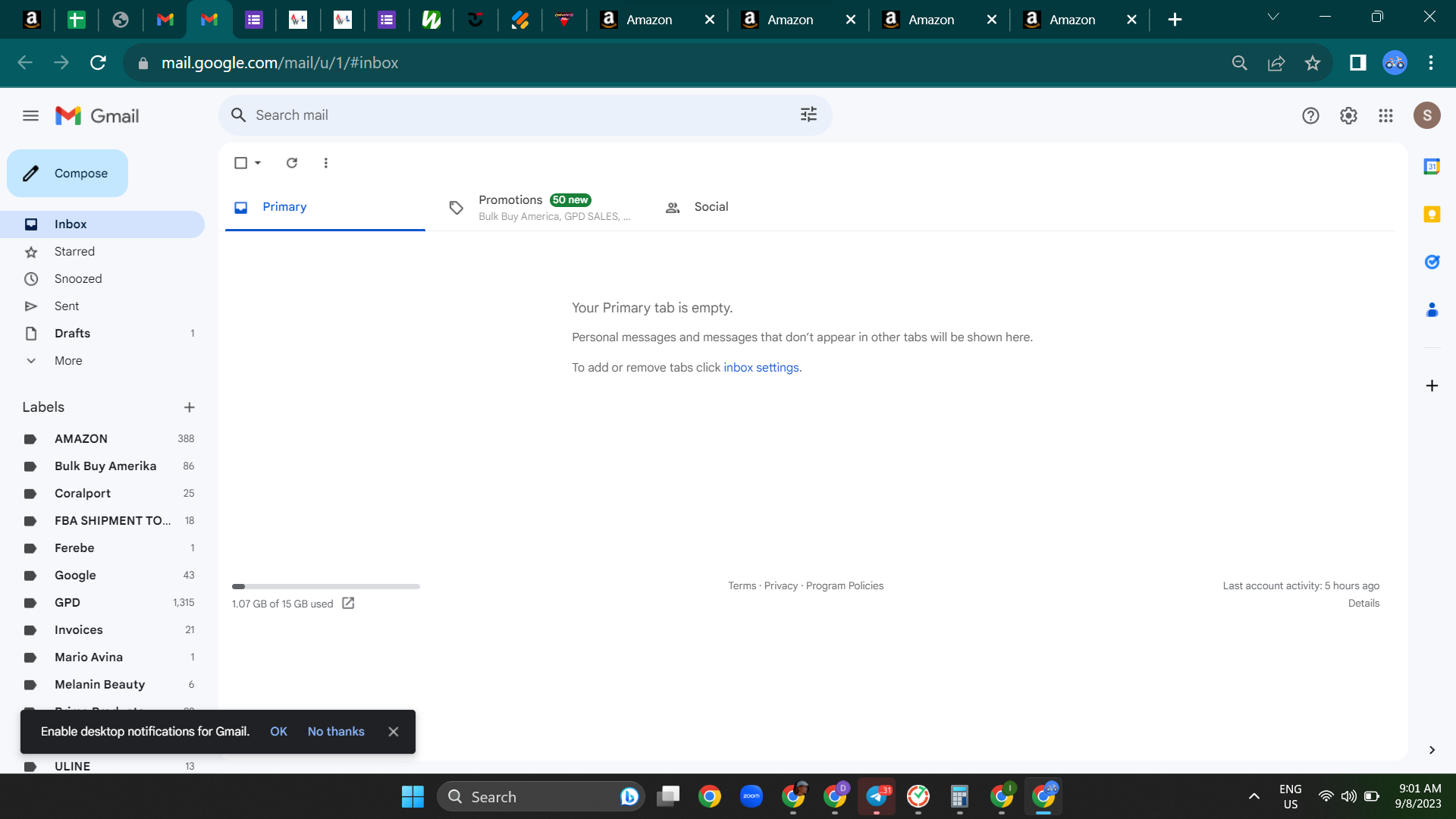Hide the side panel with the chevron arrow
The image size is (1456, 819).
point(1432,750)
